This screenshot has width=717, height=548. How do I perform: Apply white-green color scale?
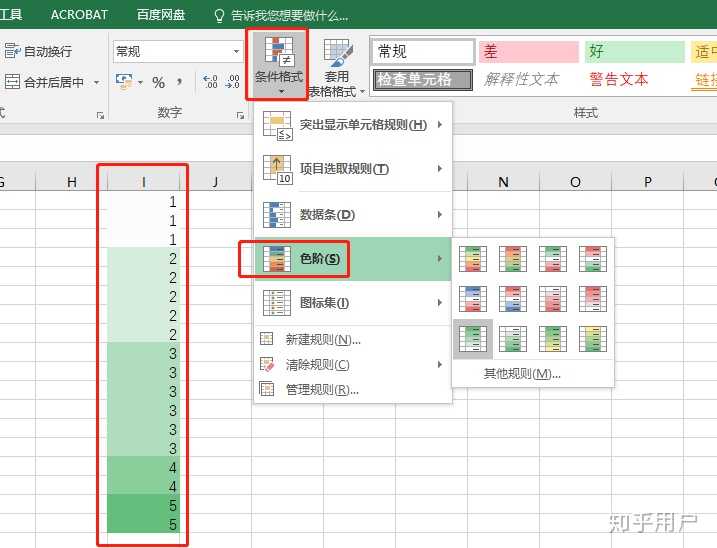pos(513,339)
